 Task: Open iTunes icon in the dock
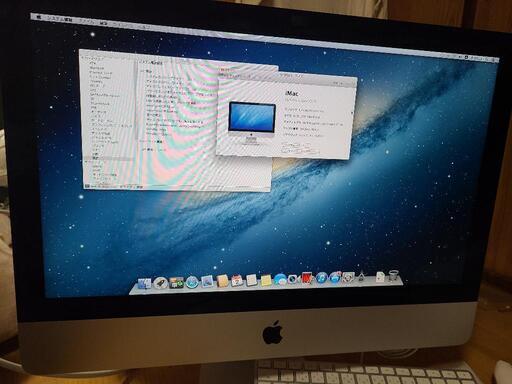pyautogui.click(x=321, y=278)
